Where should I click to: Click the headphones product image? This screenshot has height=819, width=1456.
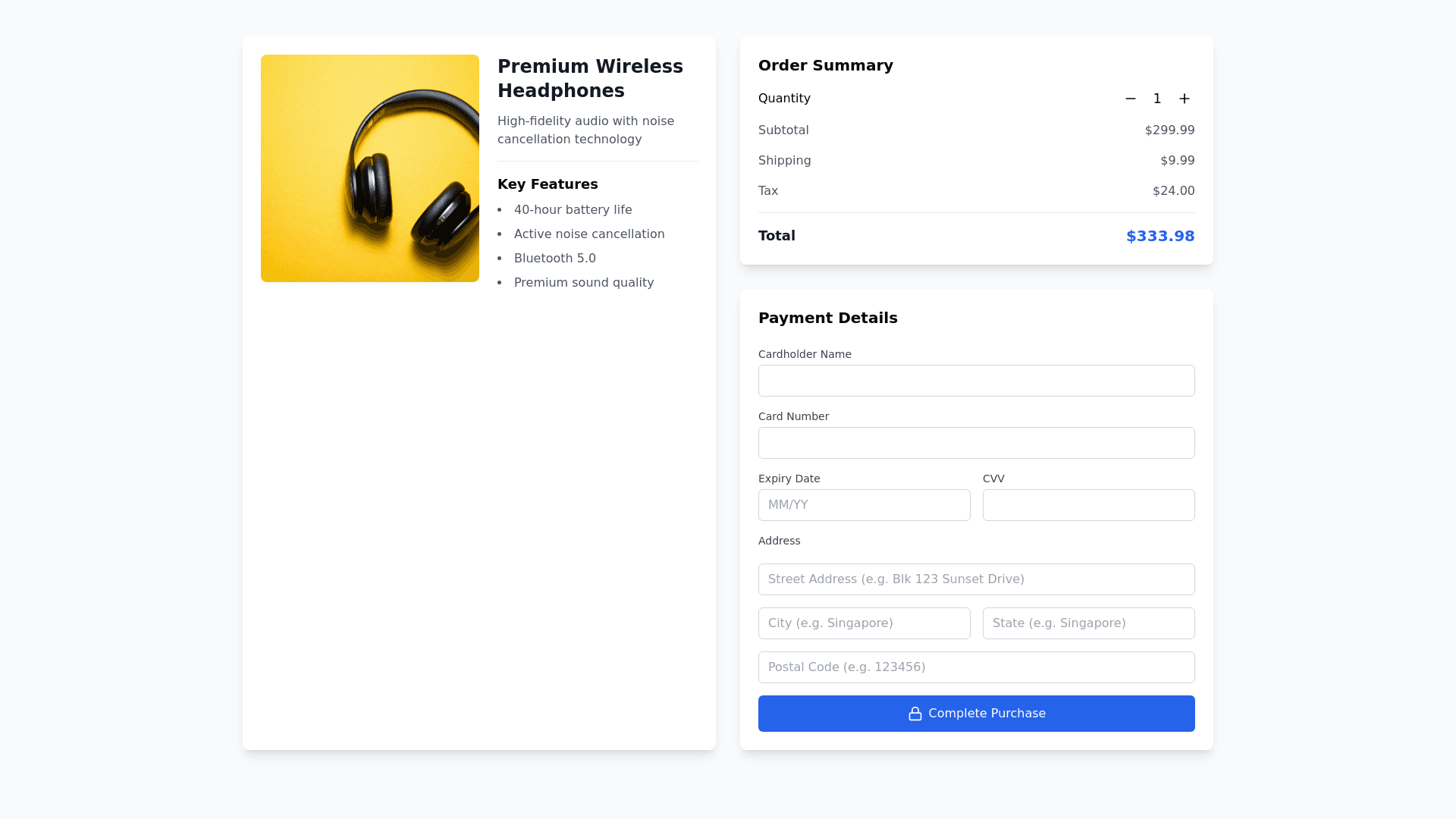[370, 168]
